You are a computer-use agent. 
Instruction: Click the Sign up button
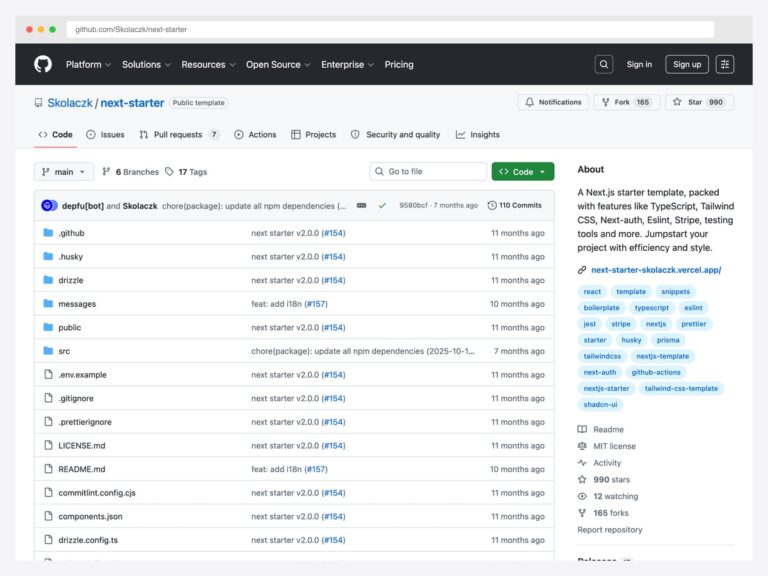687,64
